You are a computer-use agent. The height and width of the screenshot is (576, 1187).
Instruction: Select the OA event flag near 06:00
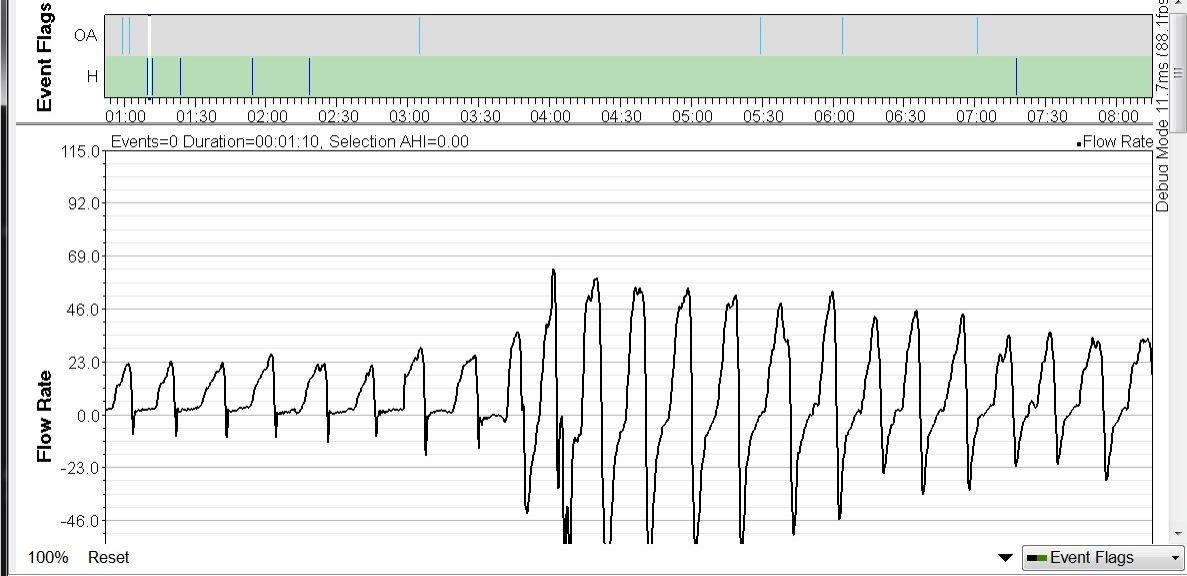(x=842, y=36)
